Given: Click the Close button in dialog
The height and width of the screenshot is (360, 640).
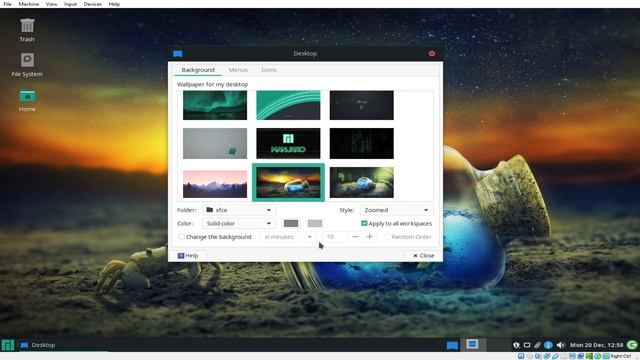Looking at the screenshot, I should 423,256.
